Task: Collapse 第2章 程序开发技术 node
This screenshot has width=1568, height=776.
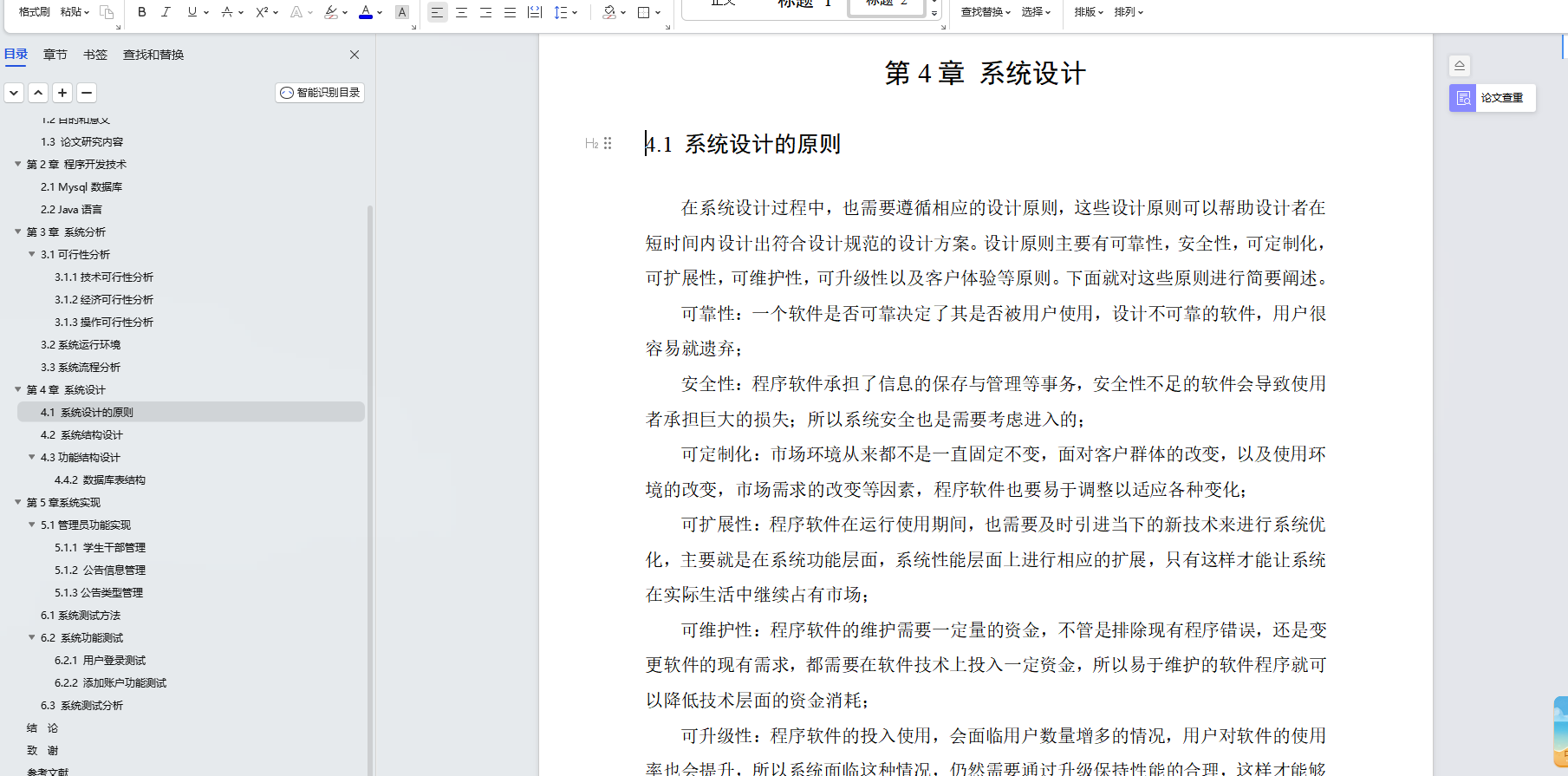Action: pos(17,164)
